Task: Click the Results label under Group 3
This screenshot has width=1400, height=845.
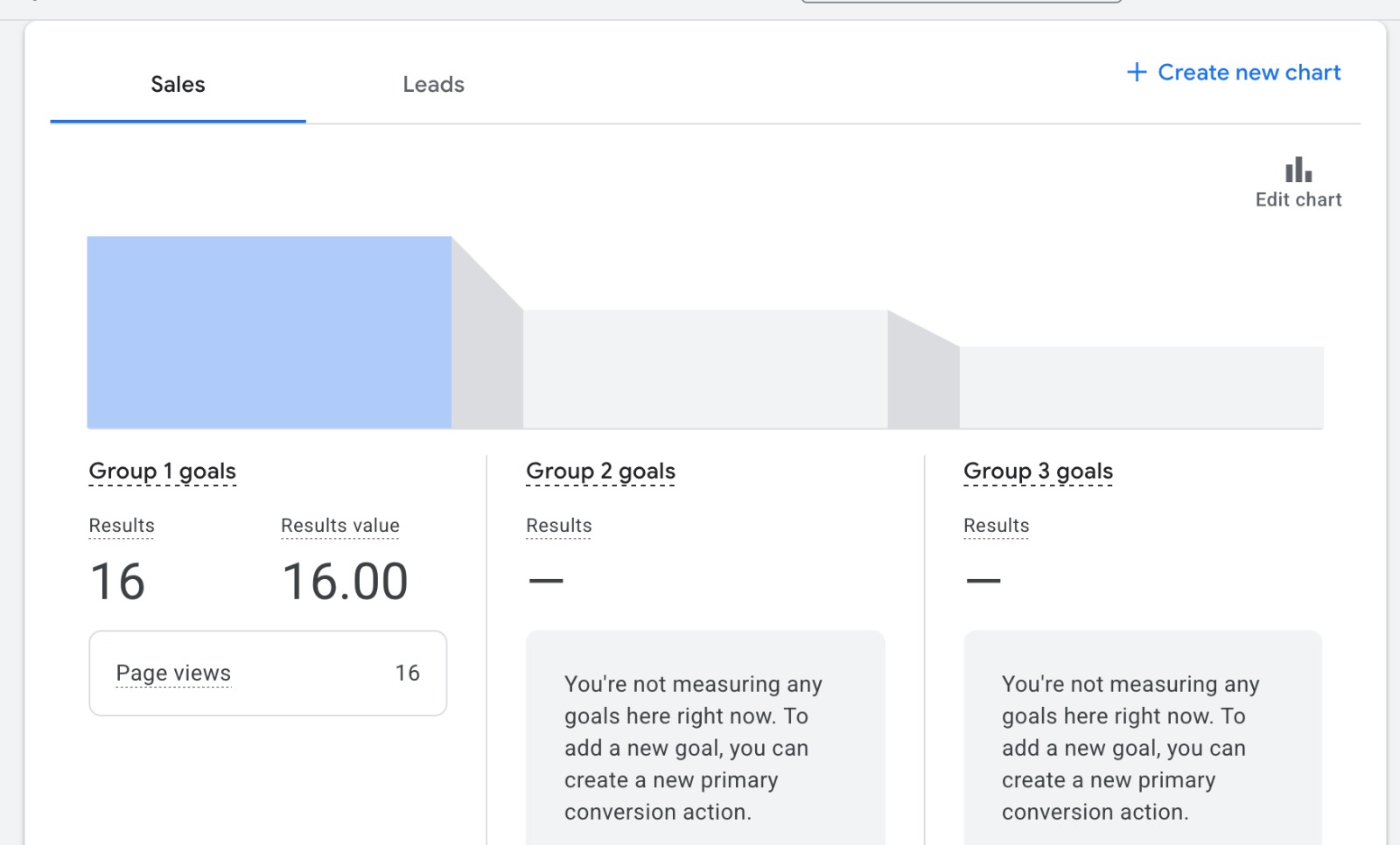Action: pos(996,526)
